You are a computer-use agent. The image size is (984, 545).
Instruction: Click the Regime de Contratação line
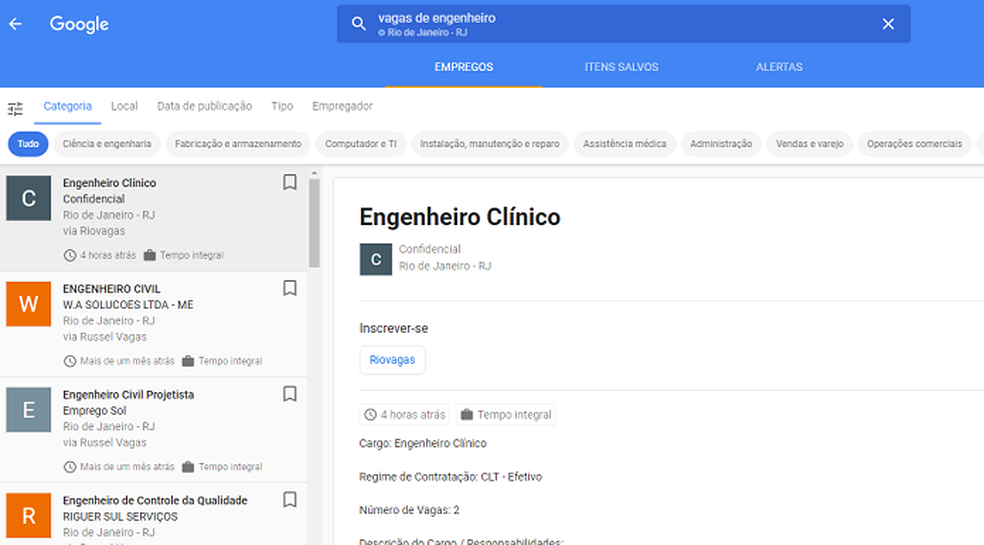point(451,477)
